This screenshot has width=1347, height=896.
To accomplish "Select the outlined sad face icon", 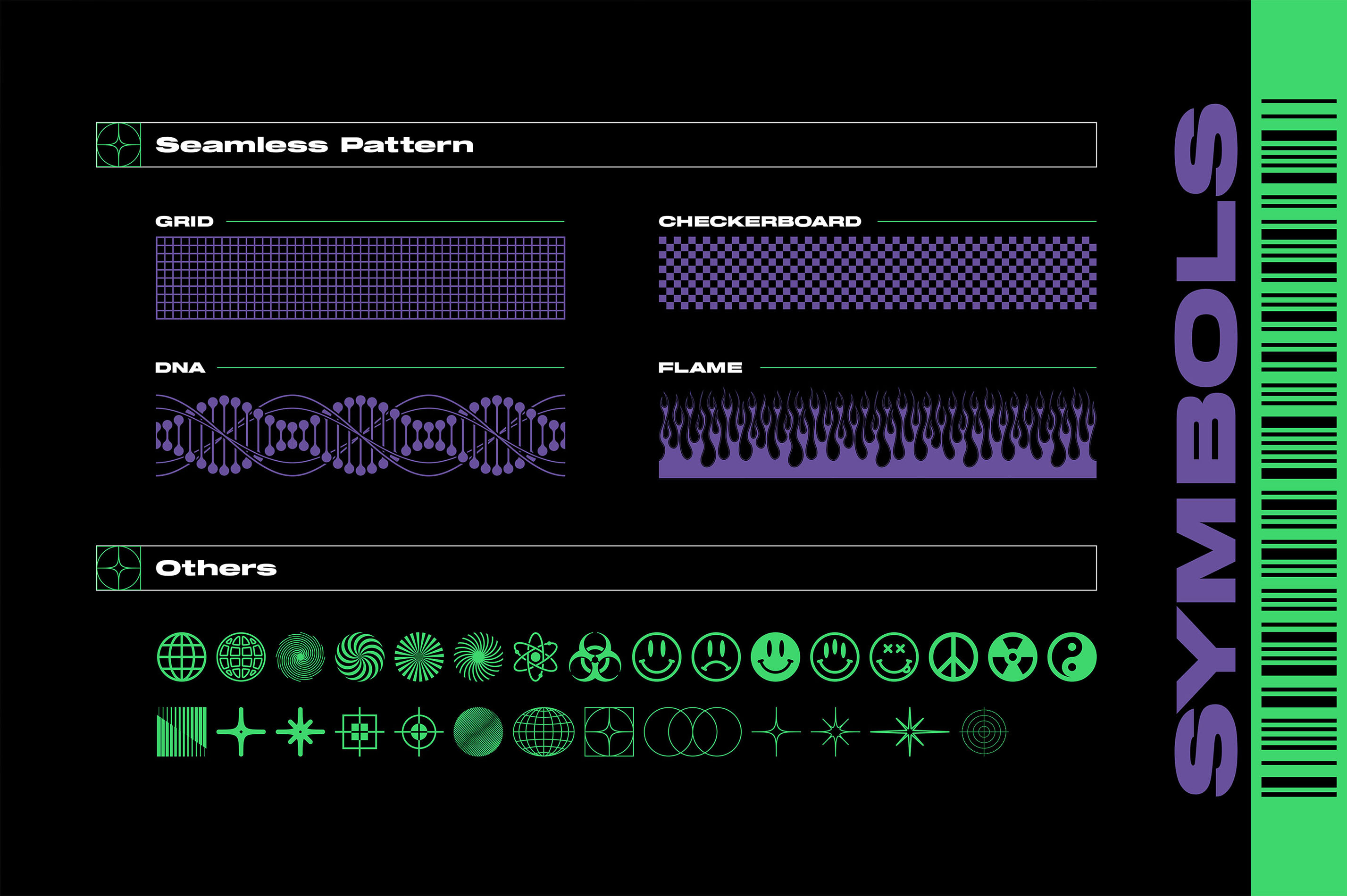I will (x=716, y=656).
